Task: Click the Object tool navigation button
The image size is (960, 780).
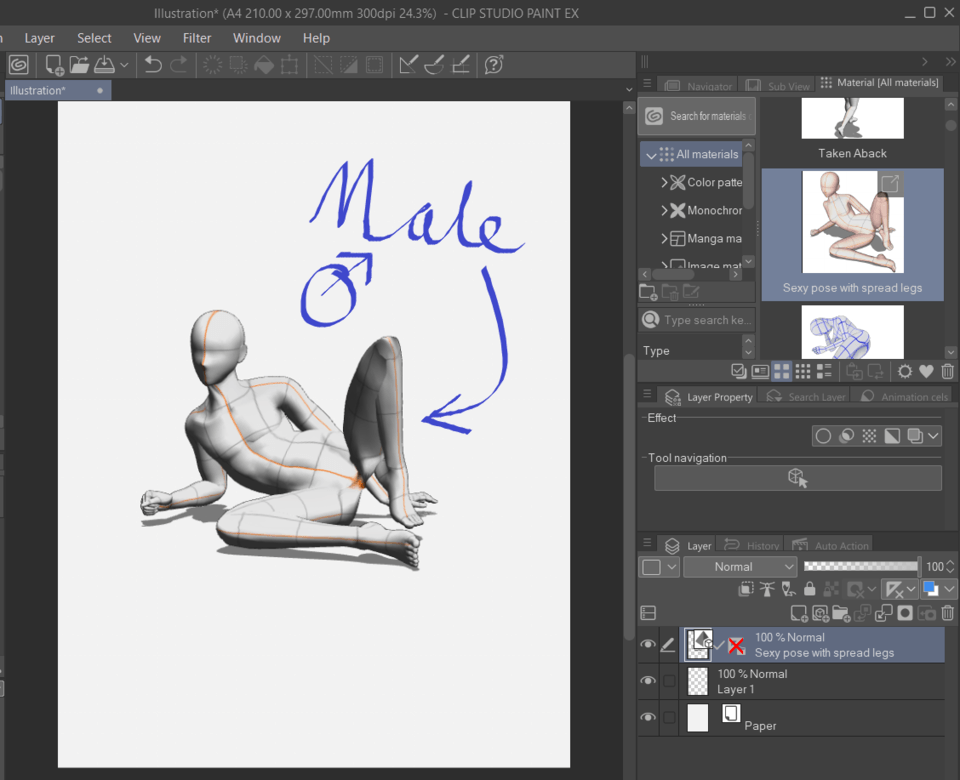Action: point(797,478)
